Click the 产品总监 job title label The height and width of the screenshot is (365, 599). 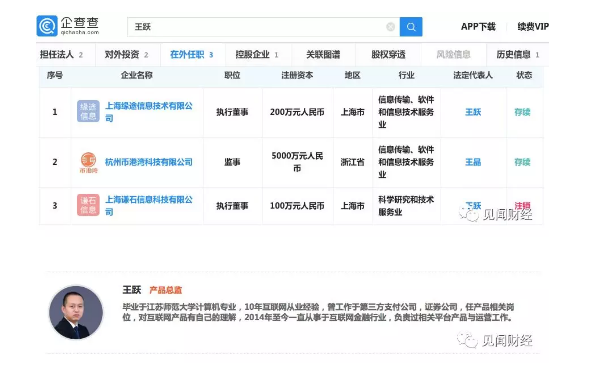(x=165, y=290)
